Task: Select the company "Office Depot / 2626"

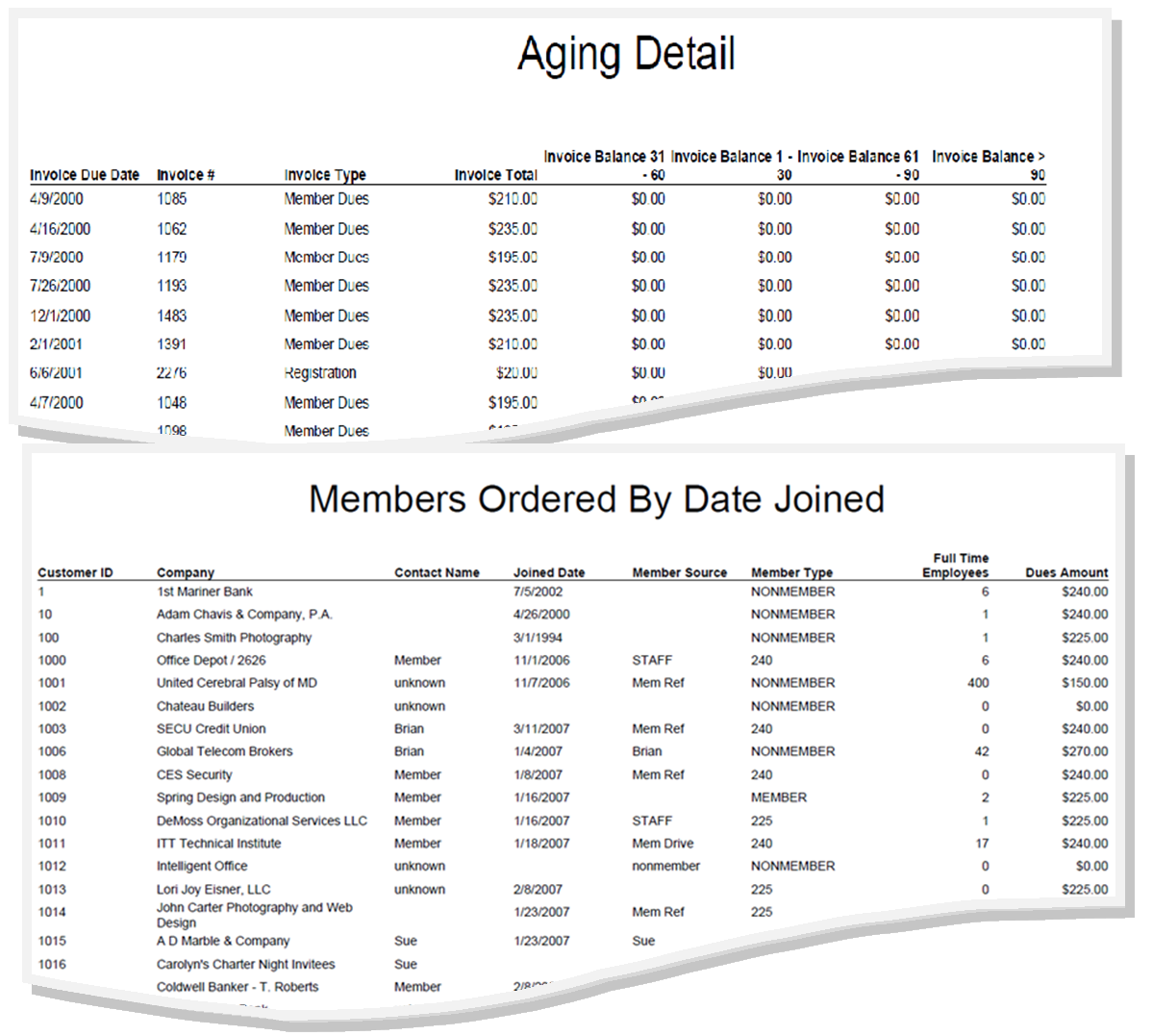Action: [x=211, y=661]
